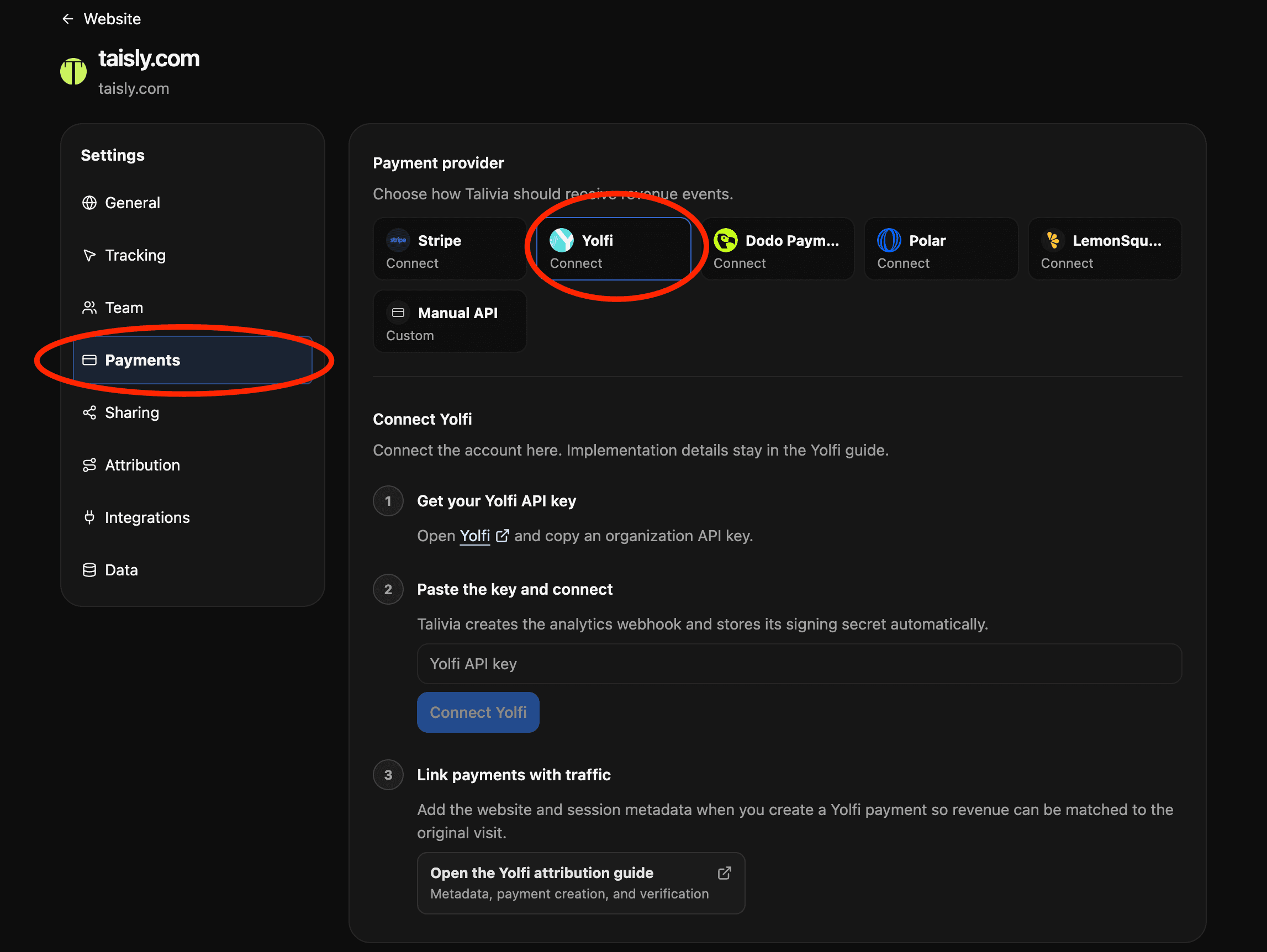Click the Connect Yolfi section heading
This screenshot has width=1267, height=952.
point(422,419)
